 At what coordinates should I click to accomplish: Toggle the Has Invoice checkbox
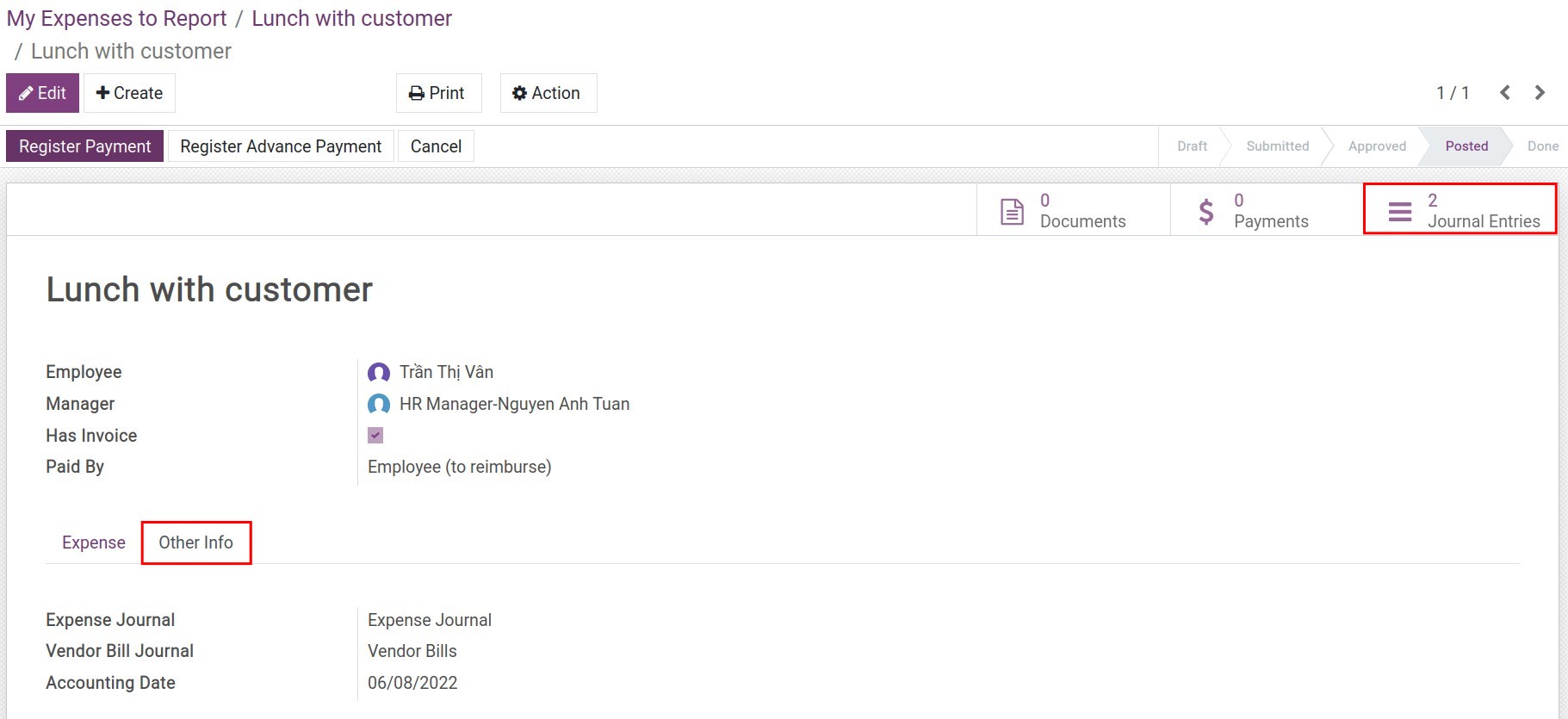pos(375,436)
